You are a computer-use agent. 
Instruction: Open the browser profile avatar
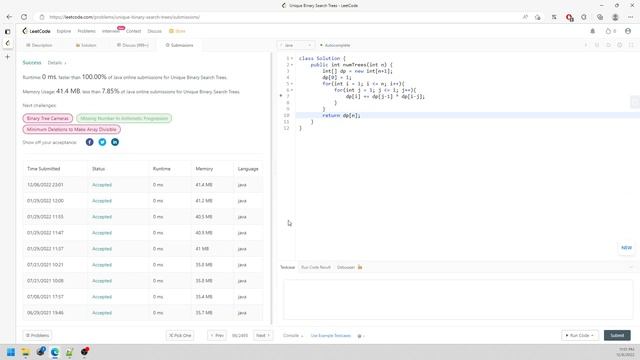click(615, 17)
